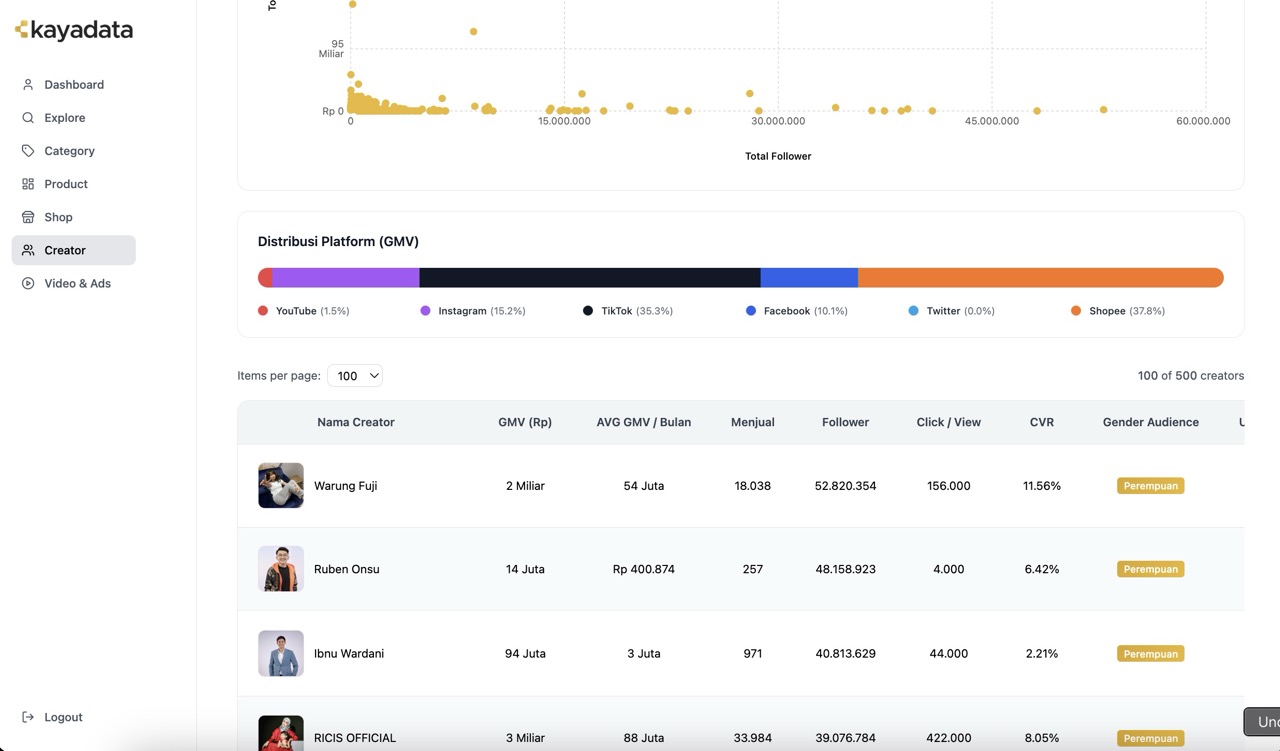Toggle the Shopee legend entry
The height and width of the screenshot is (751, 1280).
[1117, 311]
